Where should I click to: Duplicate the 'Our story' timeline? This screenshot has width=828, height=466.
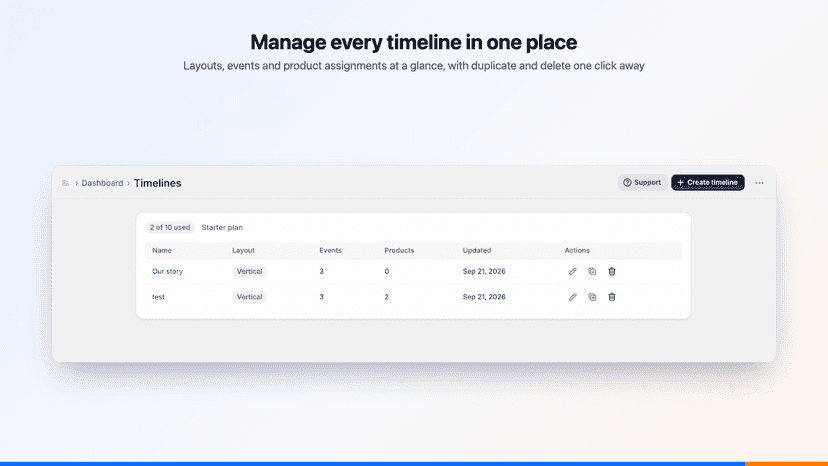click(592, 272)
